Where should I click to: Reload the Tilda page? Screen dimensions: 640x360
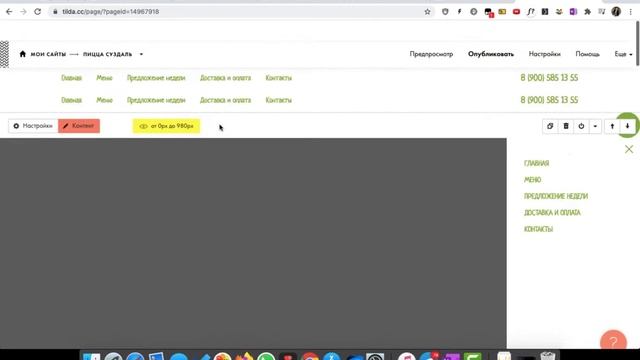(38, 12)
